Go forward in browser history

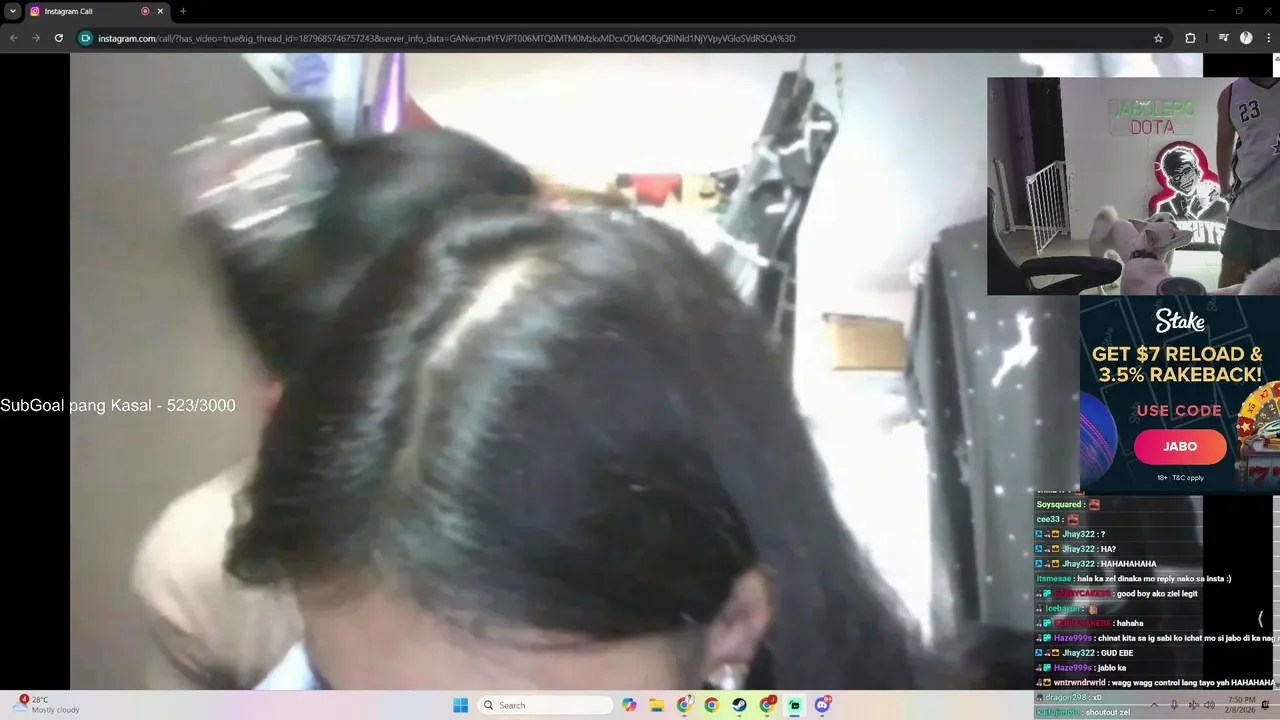pos(36,38)
